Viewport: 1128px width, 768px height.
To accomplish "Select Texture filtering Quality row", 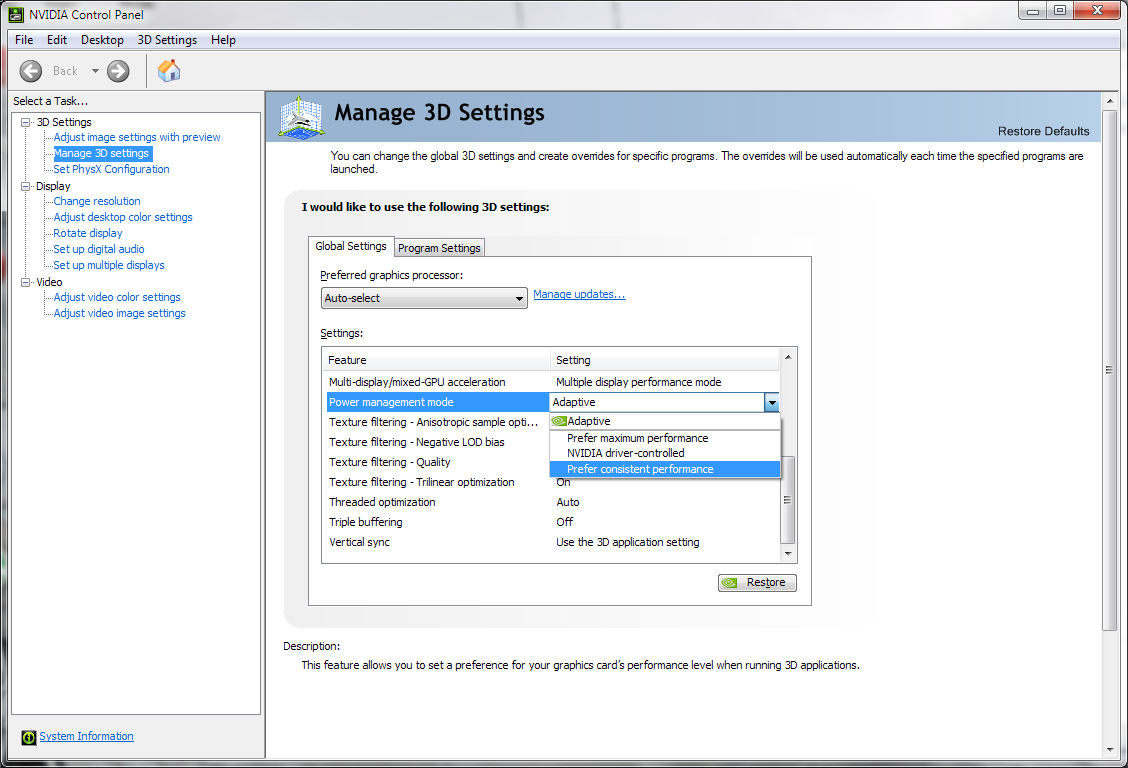I will tap(437, 462).
